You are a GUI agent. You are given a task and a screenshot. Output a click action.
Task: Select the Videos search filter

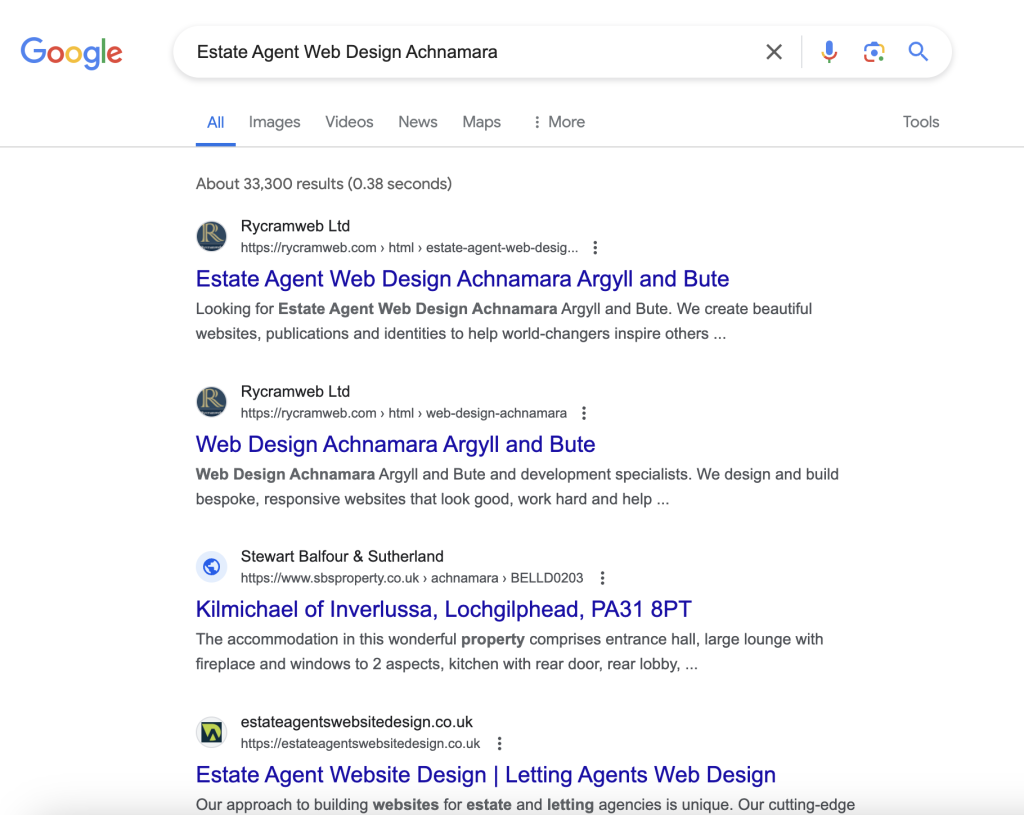tap(349, 121)
